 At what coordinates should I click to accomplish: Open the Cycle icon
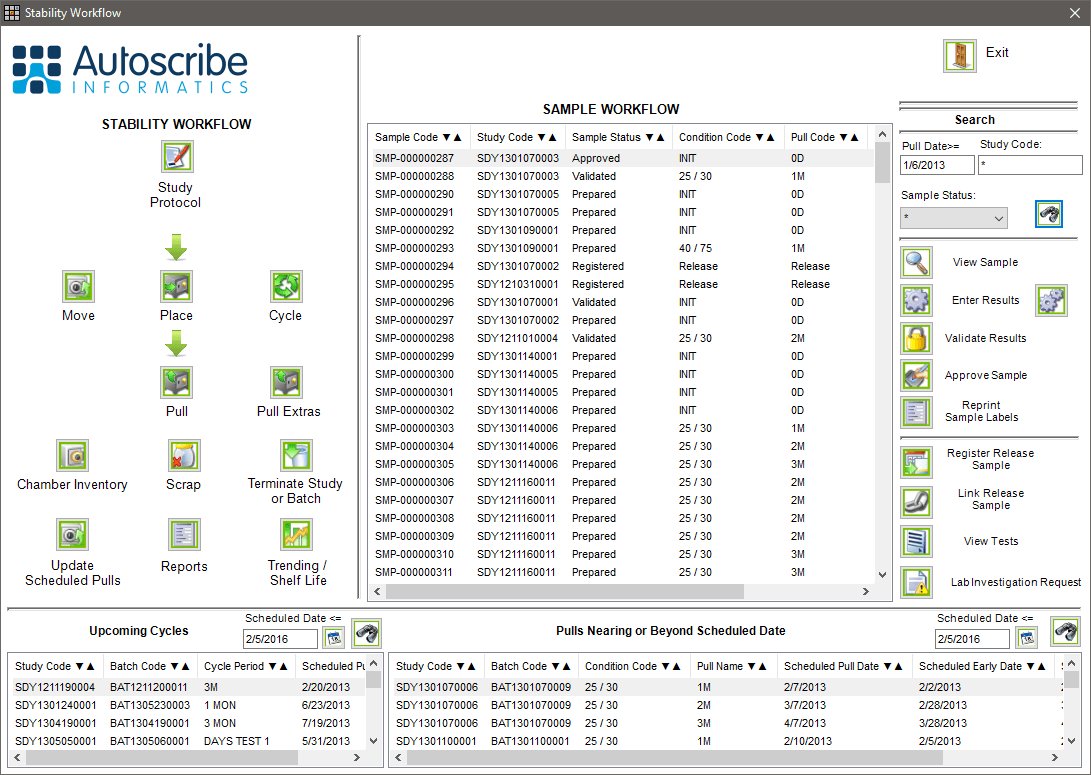point(286,287)
